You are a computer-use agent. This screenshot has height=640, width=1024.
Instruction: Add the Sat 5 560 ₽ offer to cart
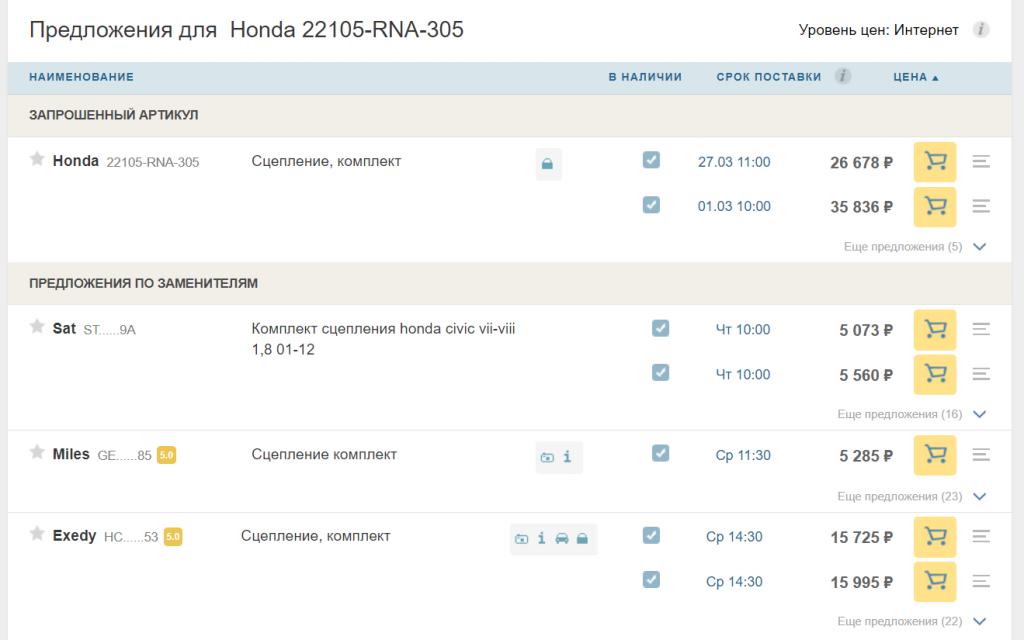point(935,374)
